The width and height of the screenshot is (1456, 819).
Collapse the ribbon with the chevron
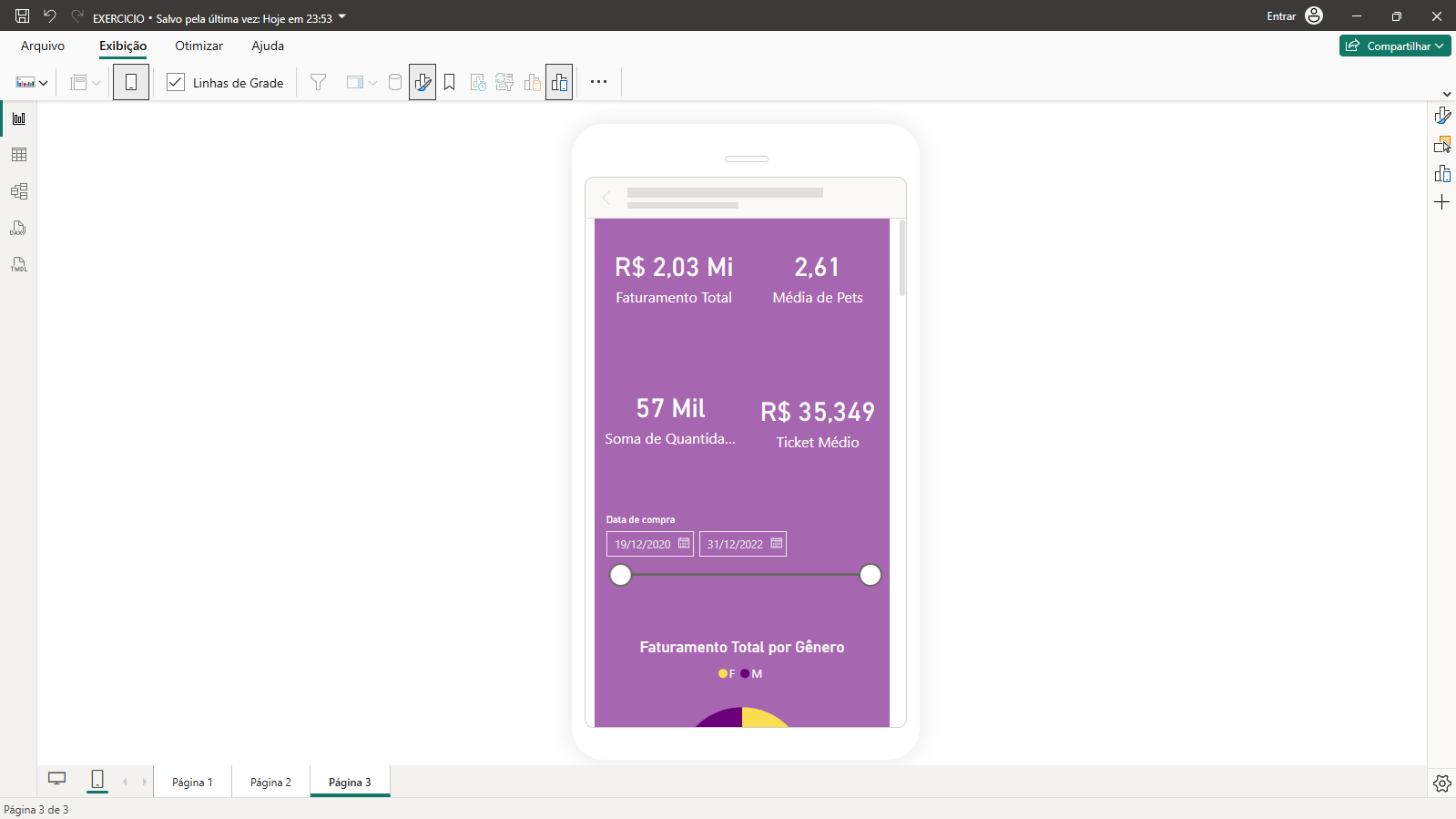pyautogui.click(x=1447, y=94)
